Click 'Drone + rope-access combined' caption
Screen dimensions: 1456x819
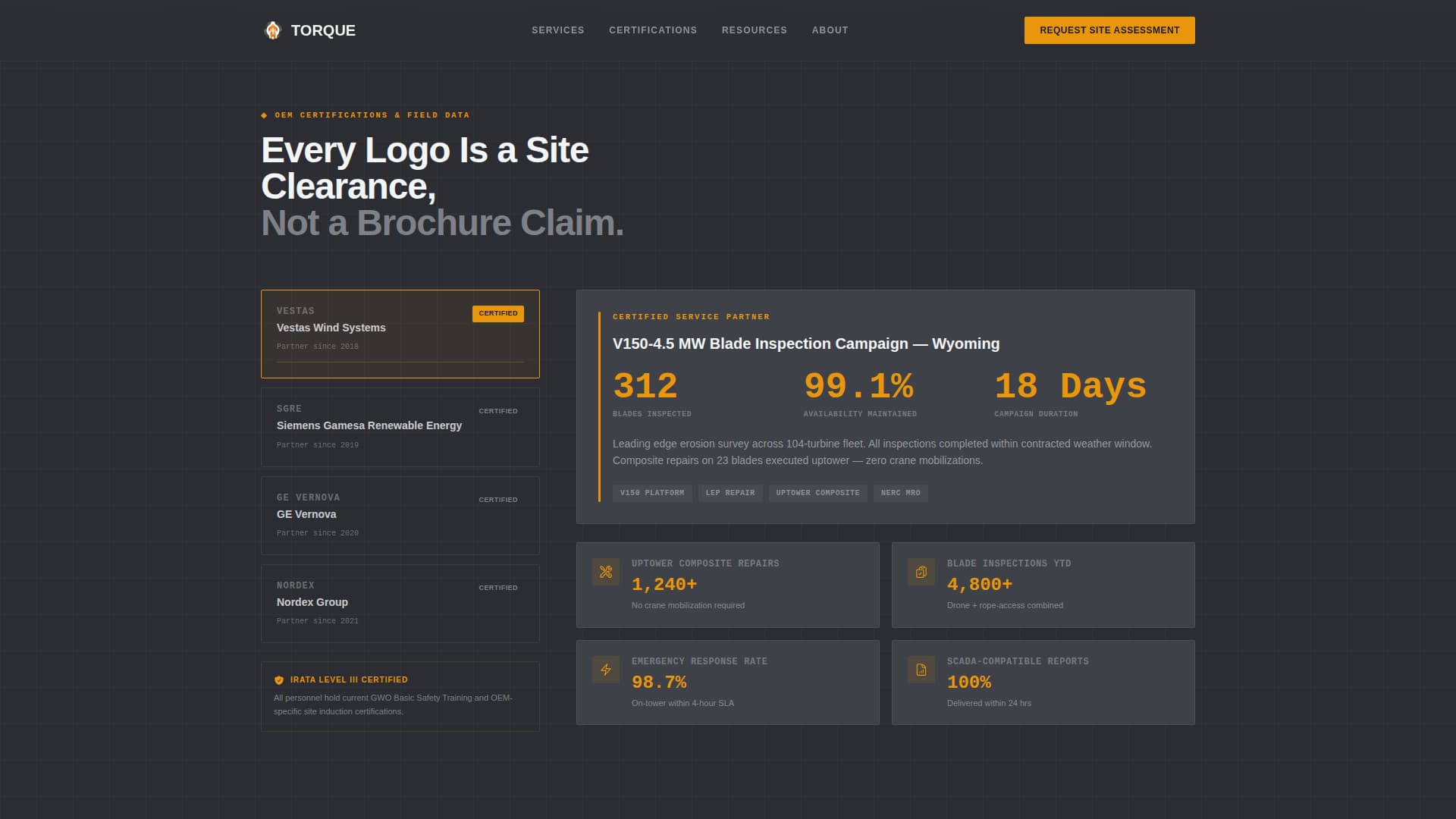click(x=1005, y=605)
